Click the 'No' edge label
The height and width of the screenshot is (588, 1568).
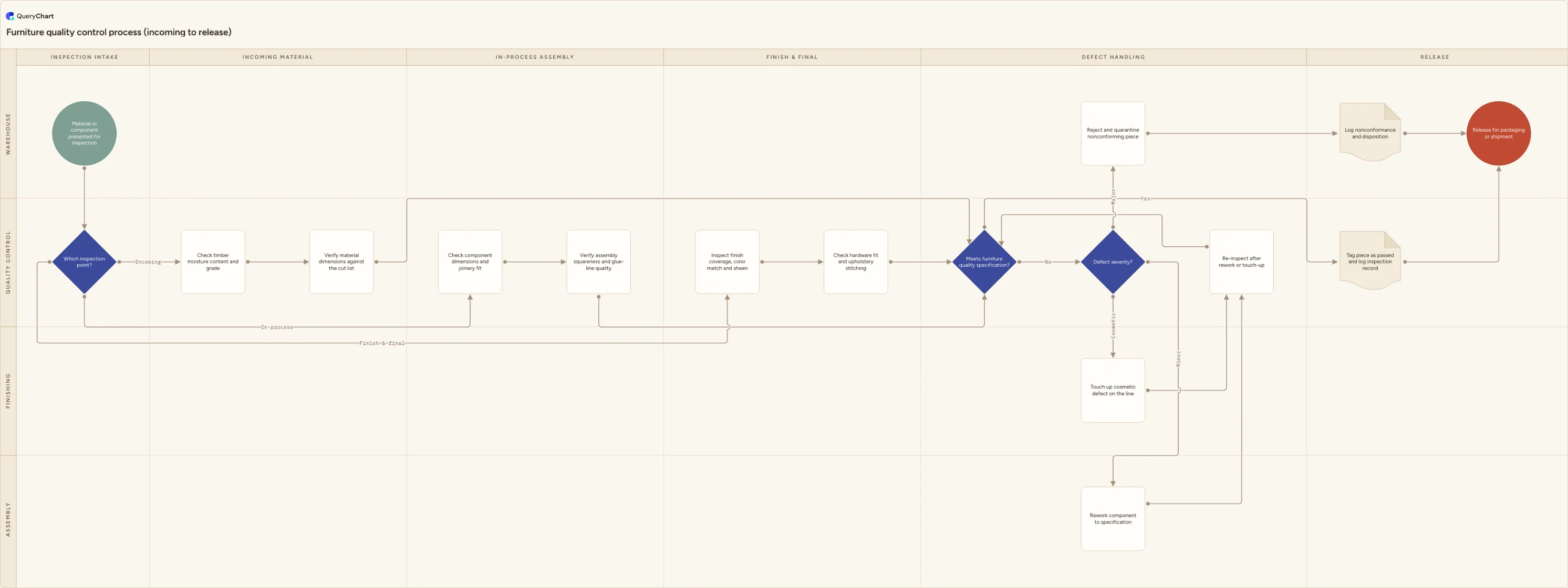pos(1047,262)
